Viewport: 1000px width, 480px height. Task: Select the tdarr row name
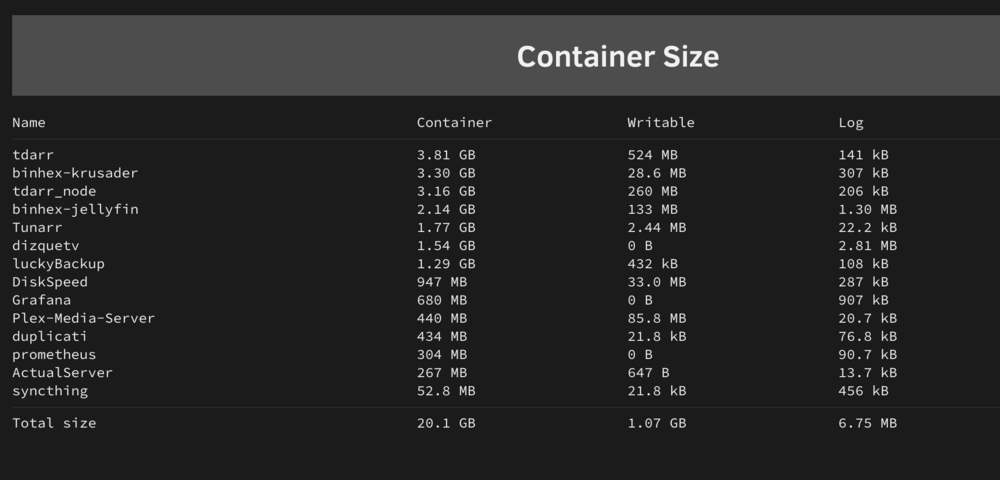[x=33, y=155]
